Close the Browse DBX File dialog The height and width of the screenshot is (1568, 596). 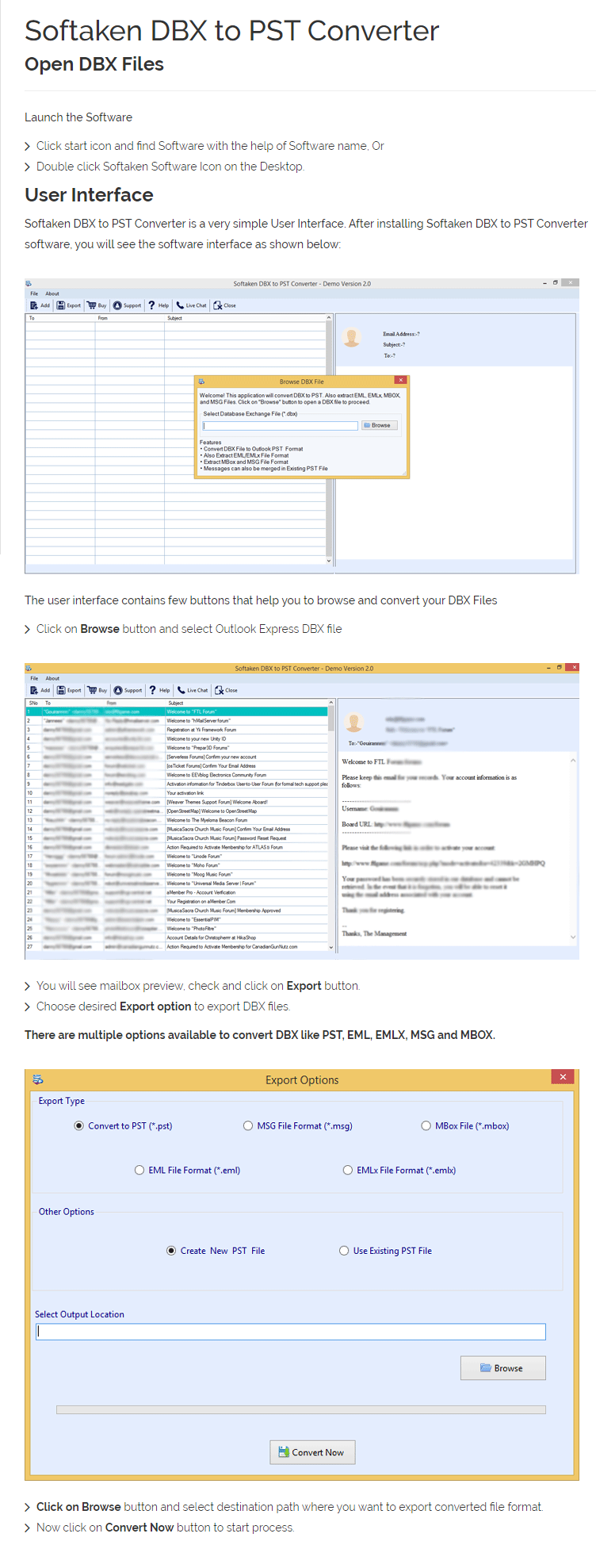(401, 381)
